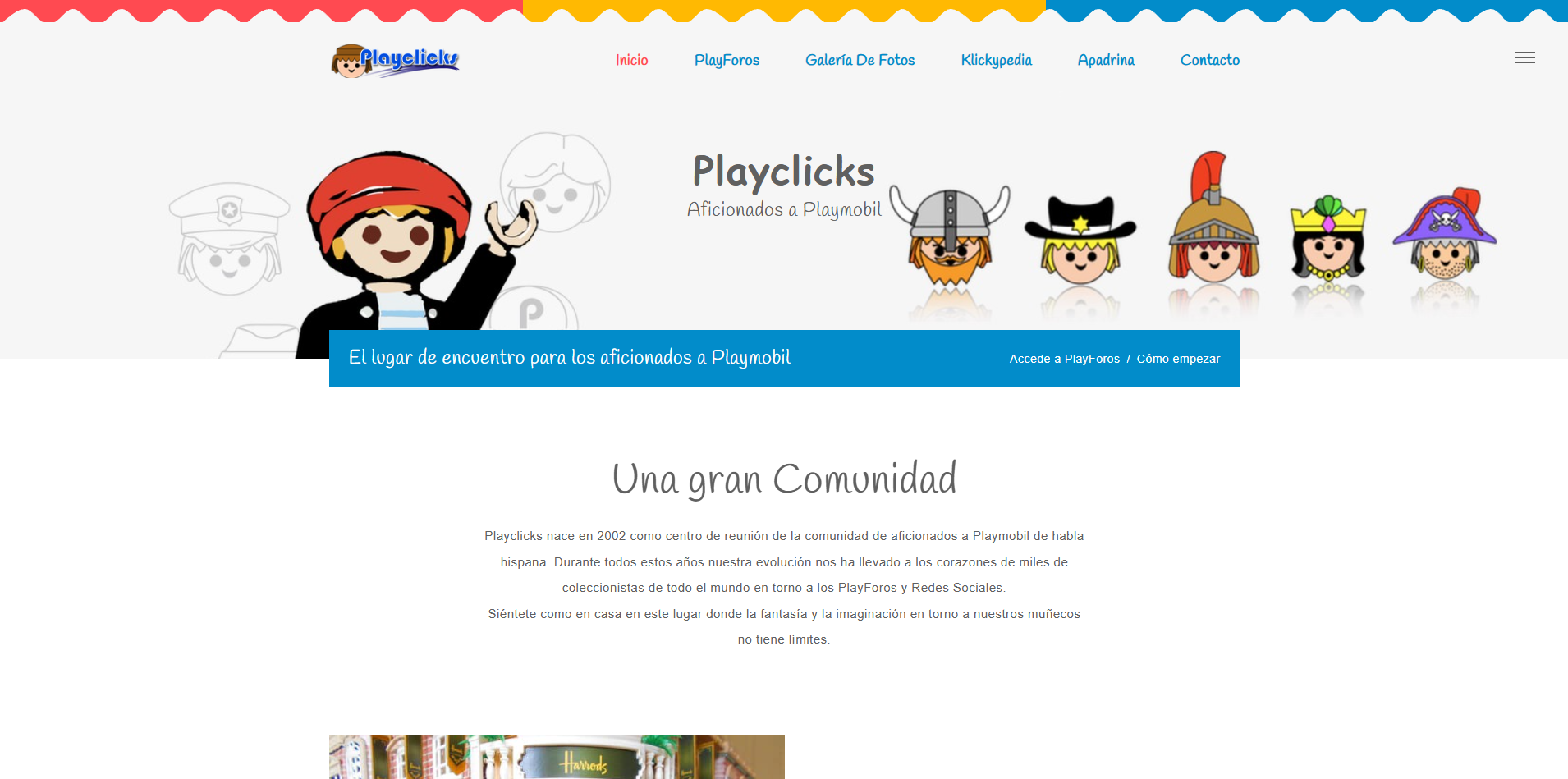
Task: Click the Roman helmet character face
Action: pyautogui.click(x=1213, y=217)
